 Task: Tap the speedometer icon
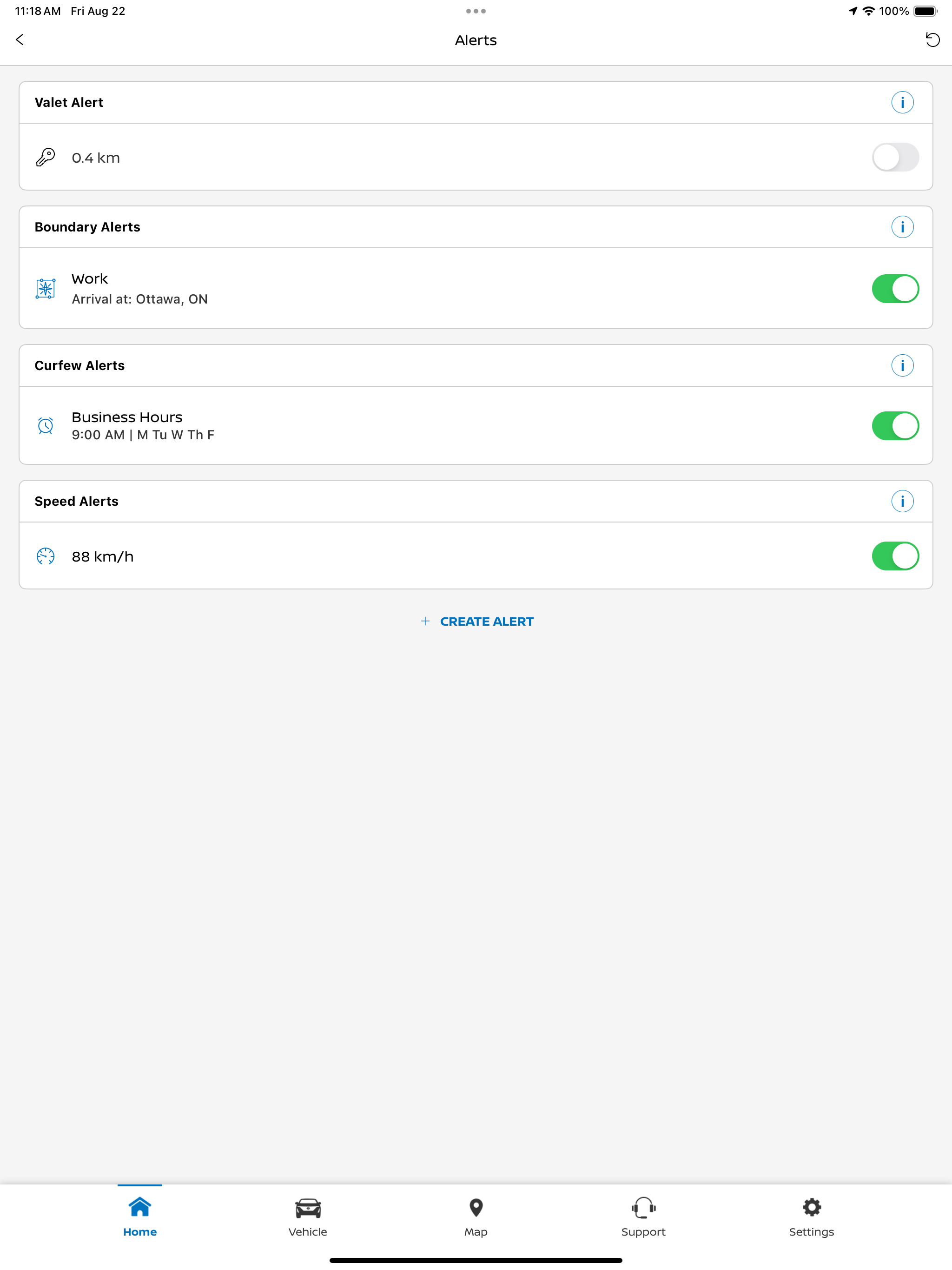pyautogui.click(x=46, y=556)
